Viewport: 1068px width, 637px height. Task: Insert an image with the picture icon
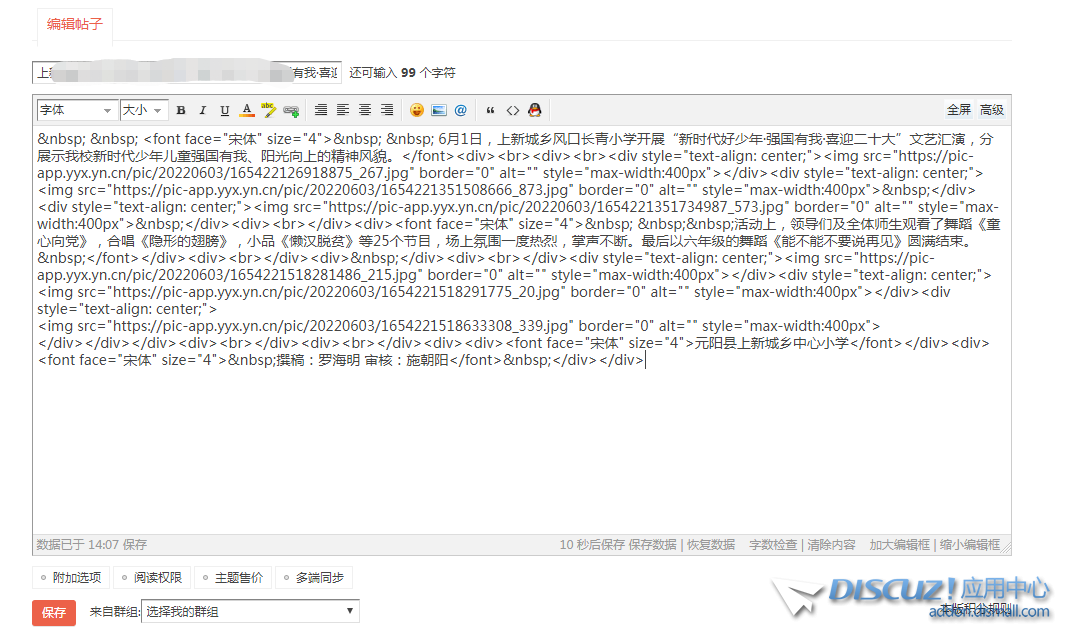439,110
